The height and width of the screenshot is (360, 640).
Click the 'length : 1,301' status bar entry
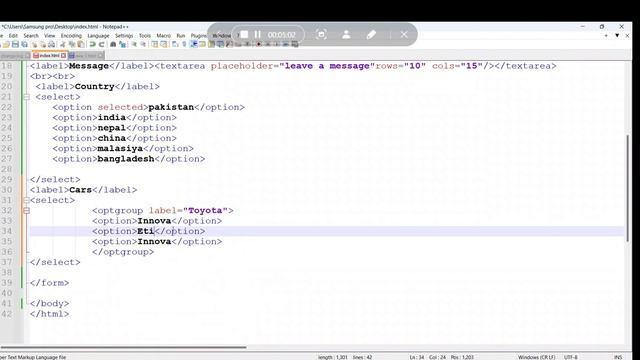click(x=332, y=357)
